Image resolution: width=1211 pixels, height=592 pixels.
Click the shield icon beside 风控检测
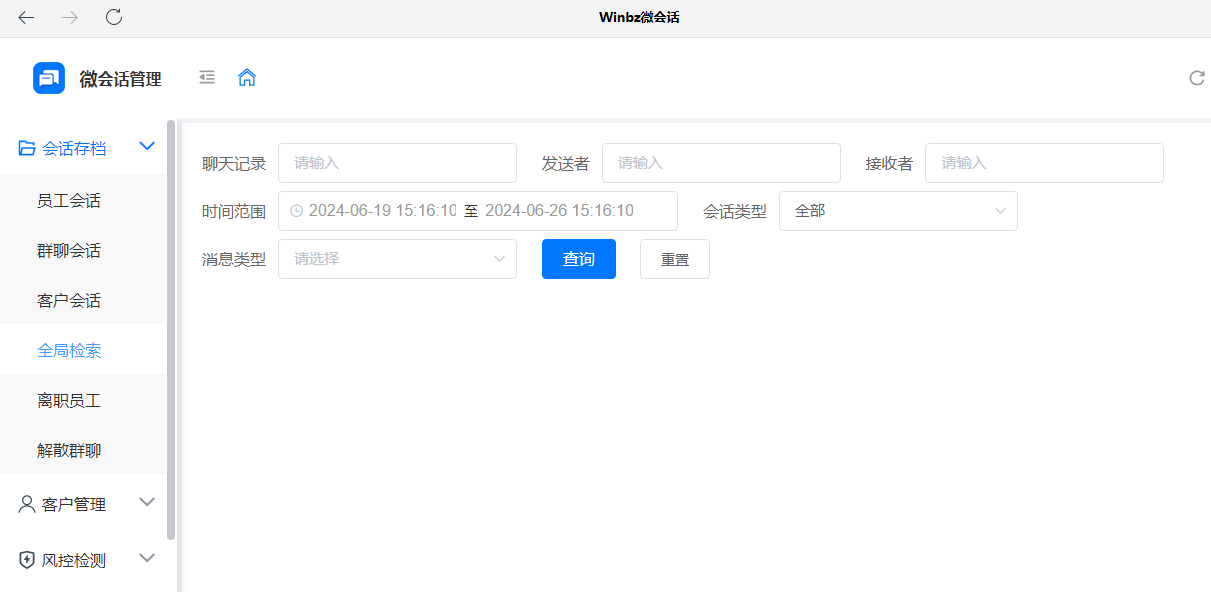(x=26, y=559)
